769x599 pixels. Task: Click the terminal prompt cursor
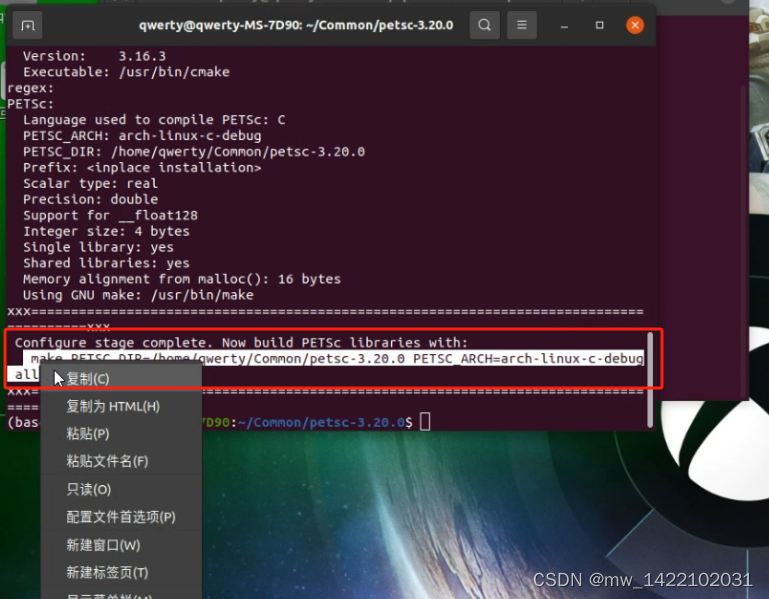[x=425, y=422]
